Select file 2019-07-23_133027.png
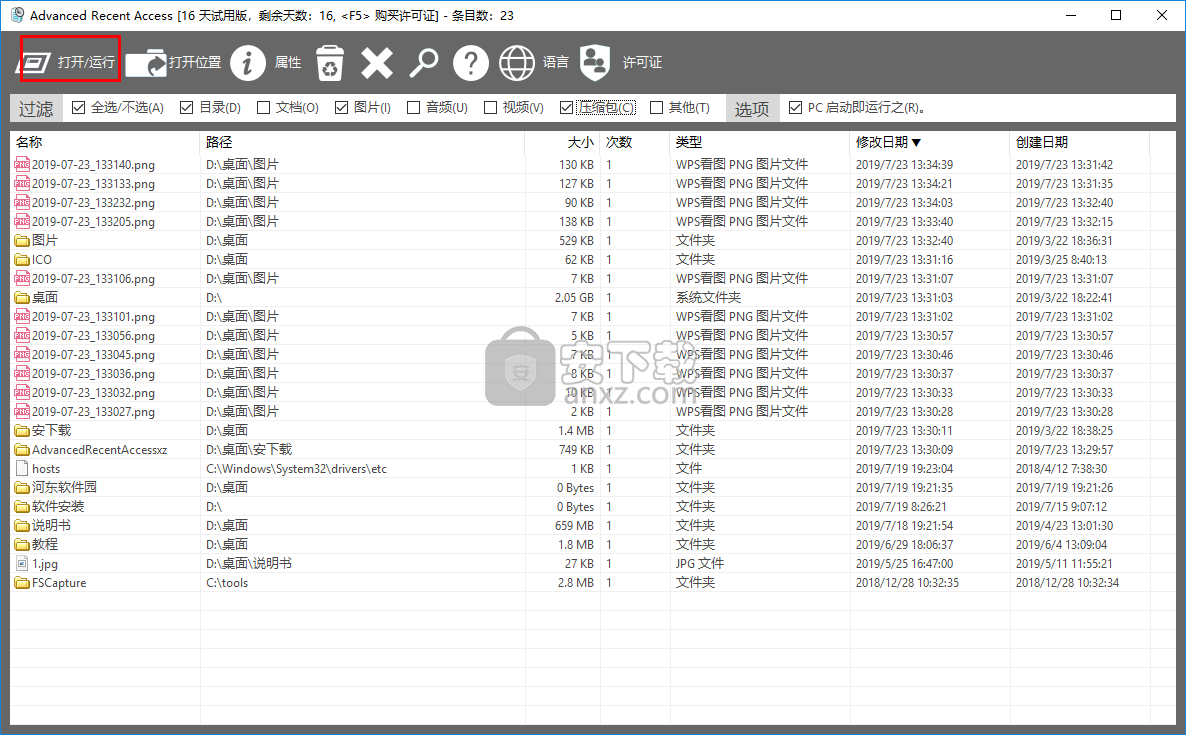The width and height of the screenshot is (1186, 735). [93, 411]
